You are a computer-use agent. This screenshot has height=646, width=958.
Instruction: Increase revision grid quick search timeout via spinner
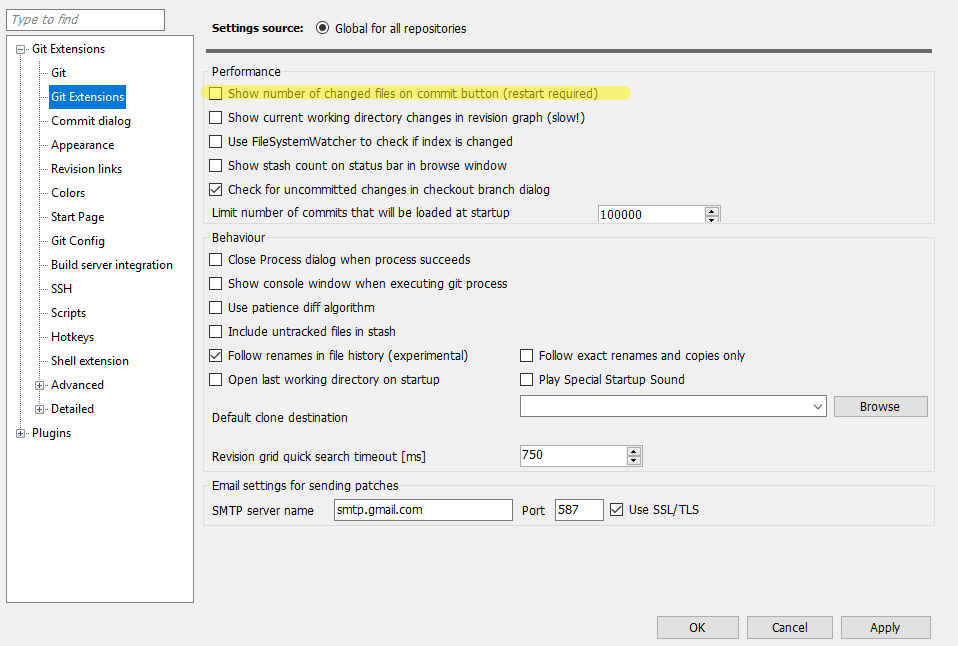click(x=634, y=451)
